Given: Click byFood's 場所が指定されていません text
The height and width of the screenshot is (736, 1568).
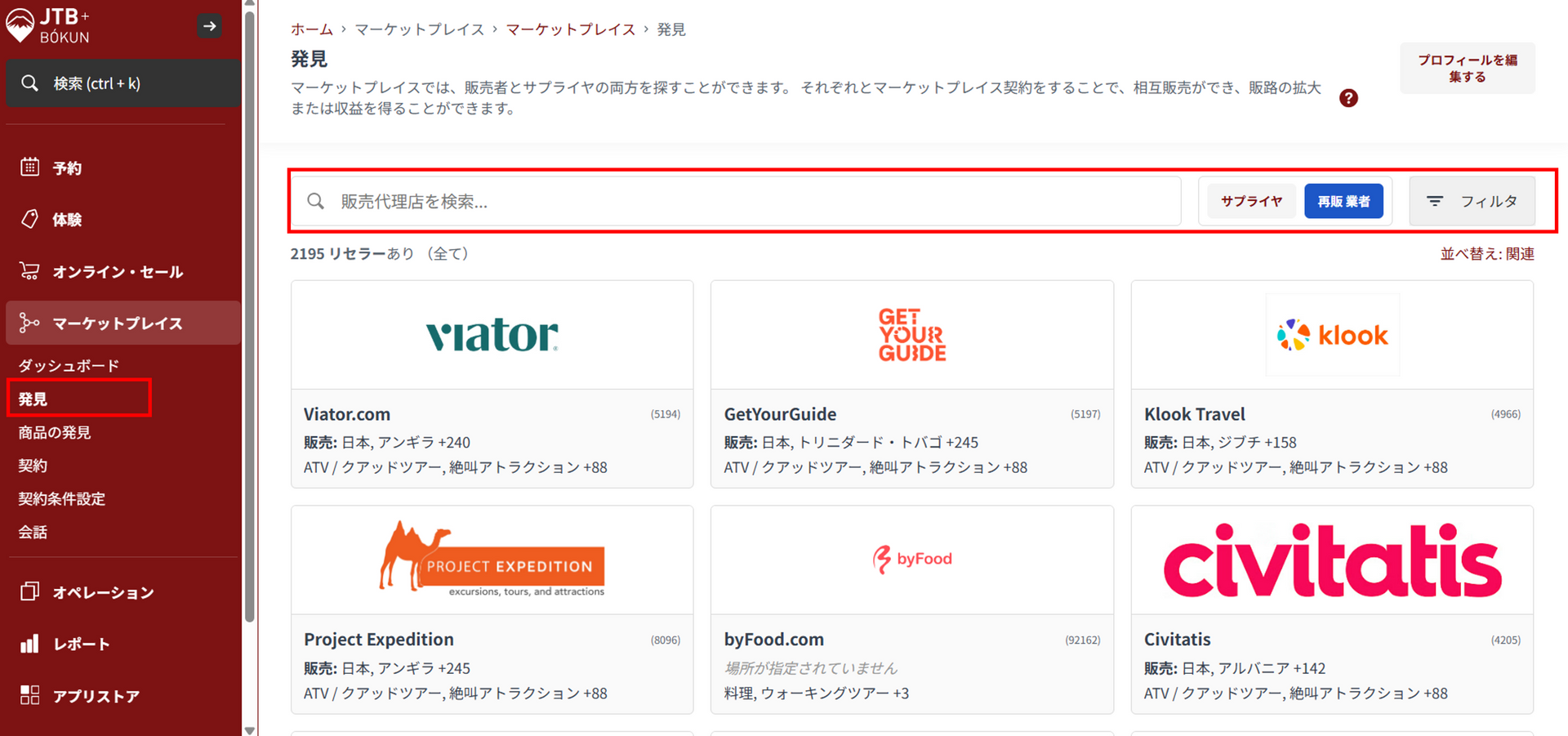Looking at the screenshot, I should pyautogui.click(x=810, y=668).
